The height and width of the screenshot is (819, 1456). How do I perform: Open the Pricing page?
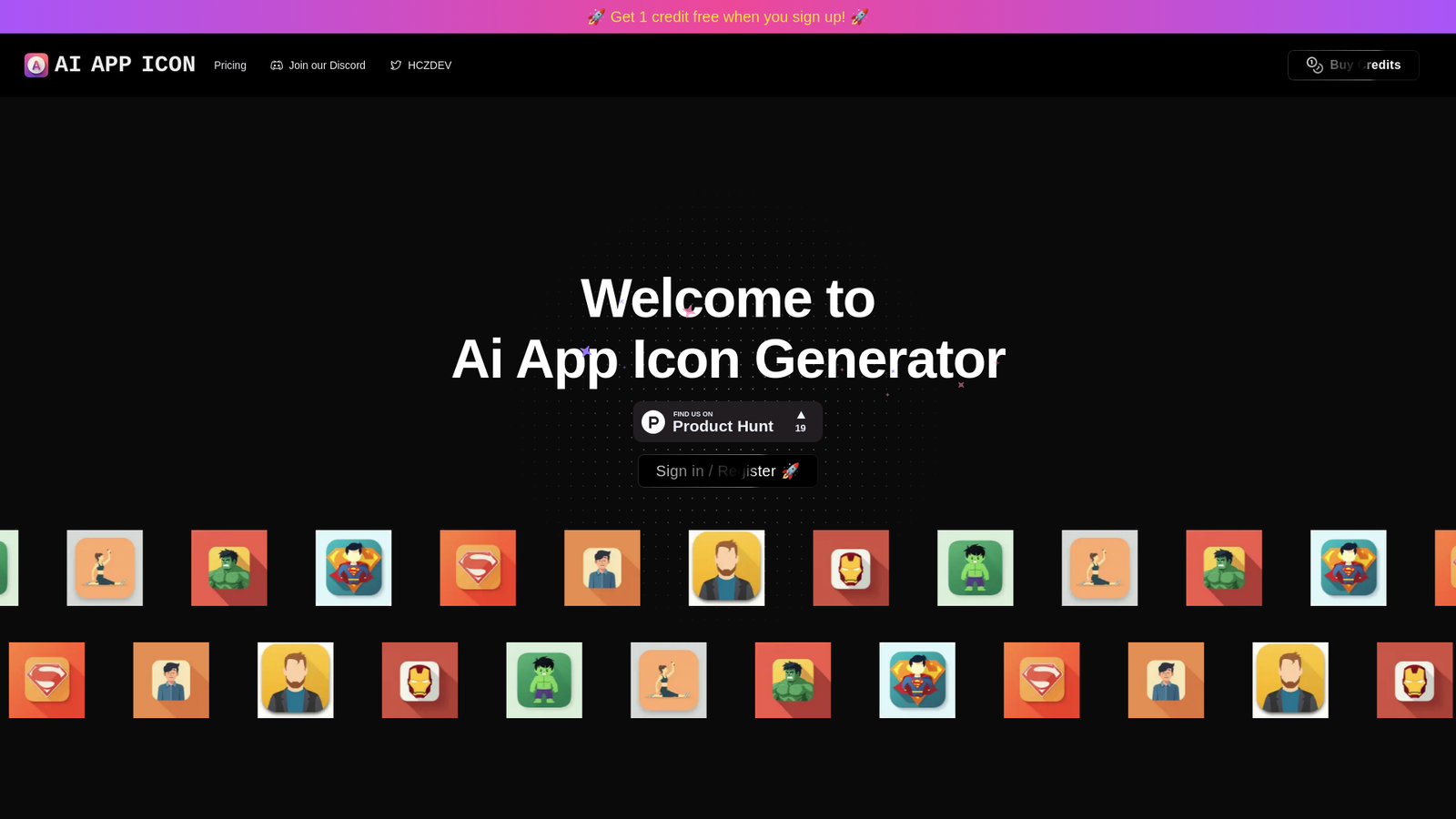coord(230,66)
